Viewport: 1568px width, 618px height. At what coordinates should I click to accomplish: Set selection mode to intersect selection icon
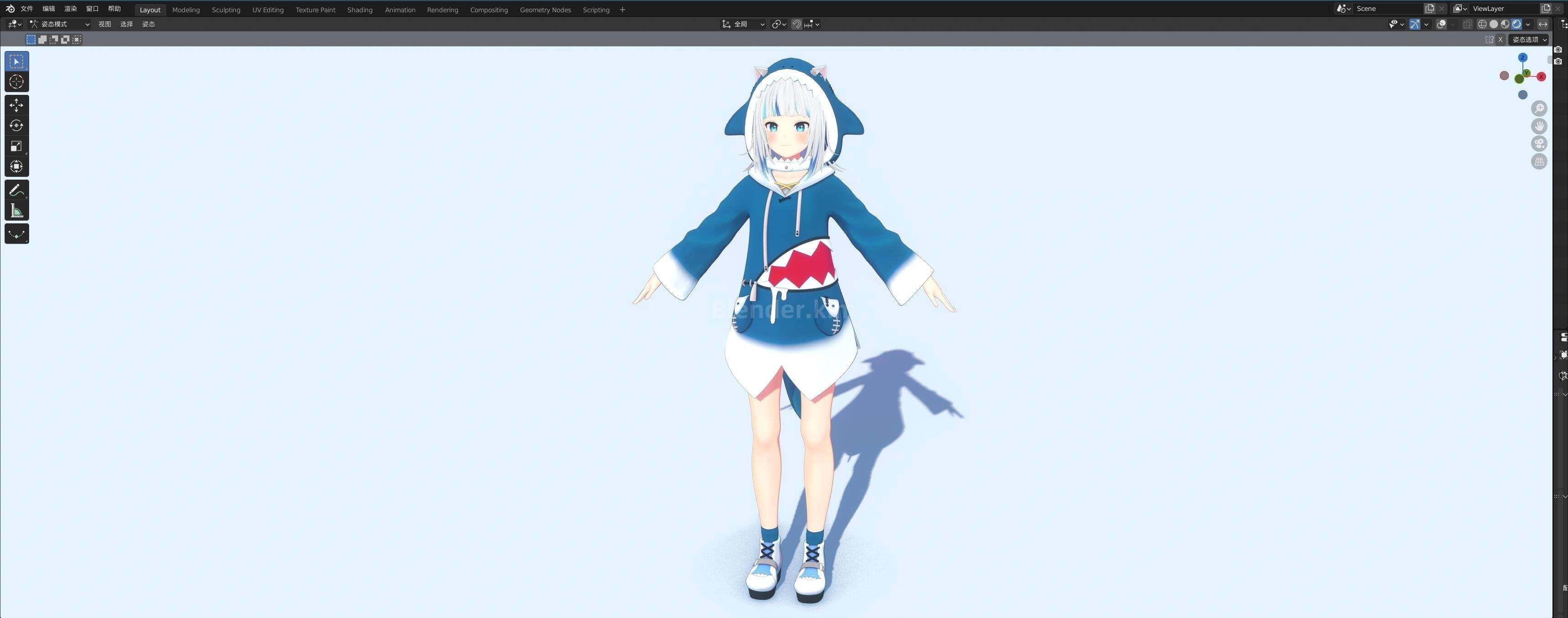(x=77, y=40)
